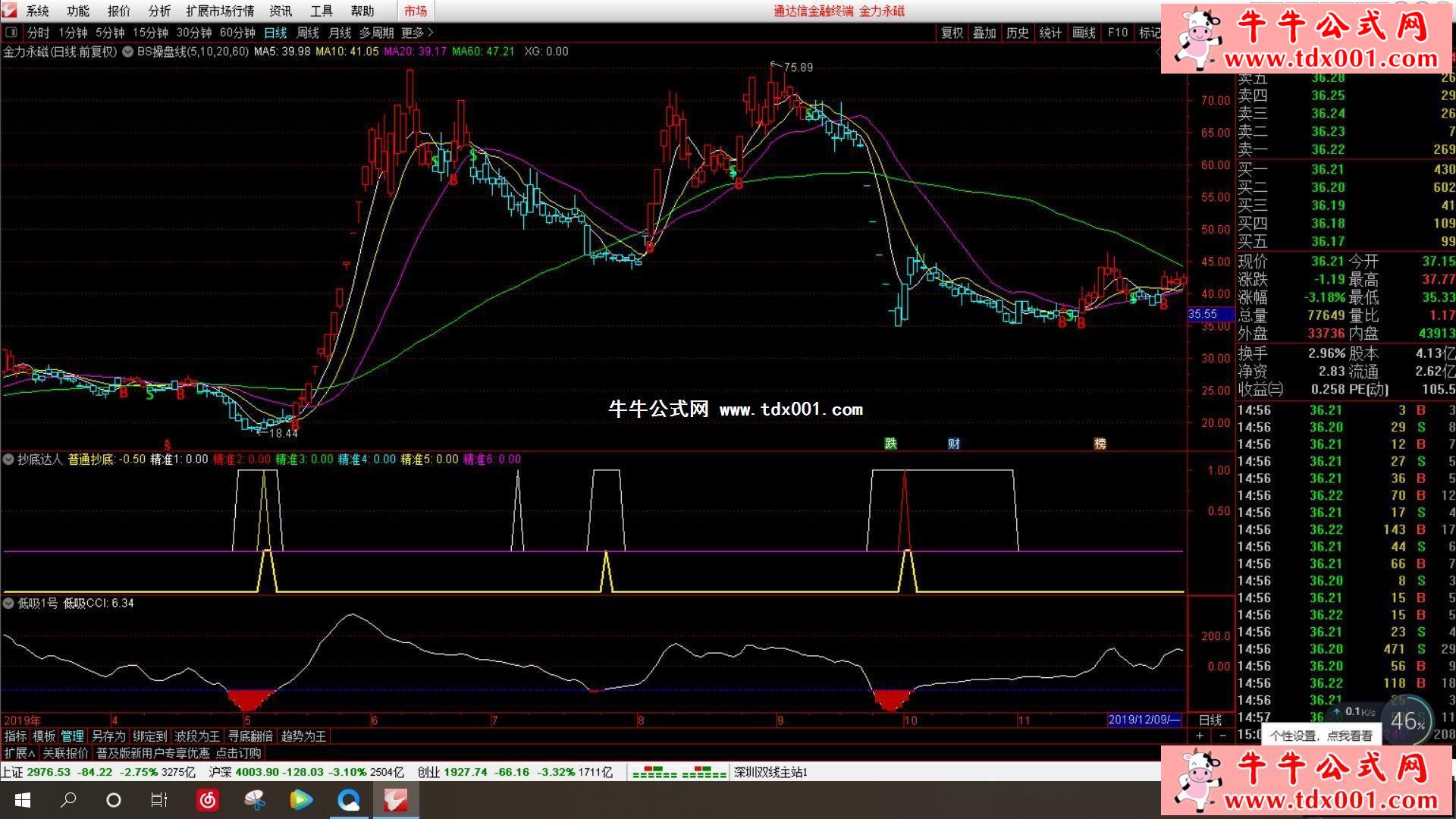Open the 资讯 menu
Viewport: 1456px width, 819px height.
[x=281, y=11]
